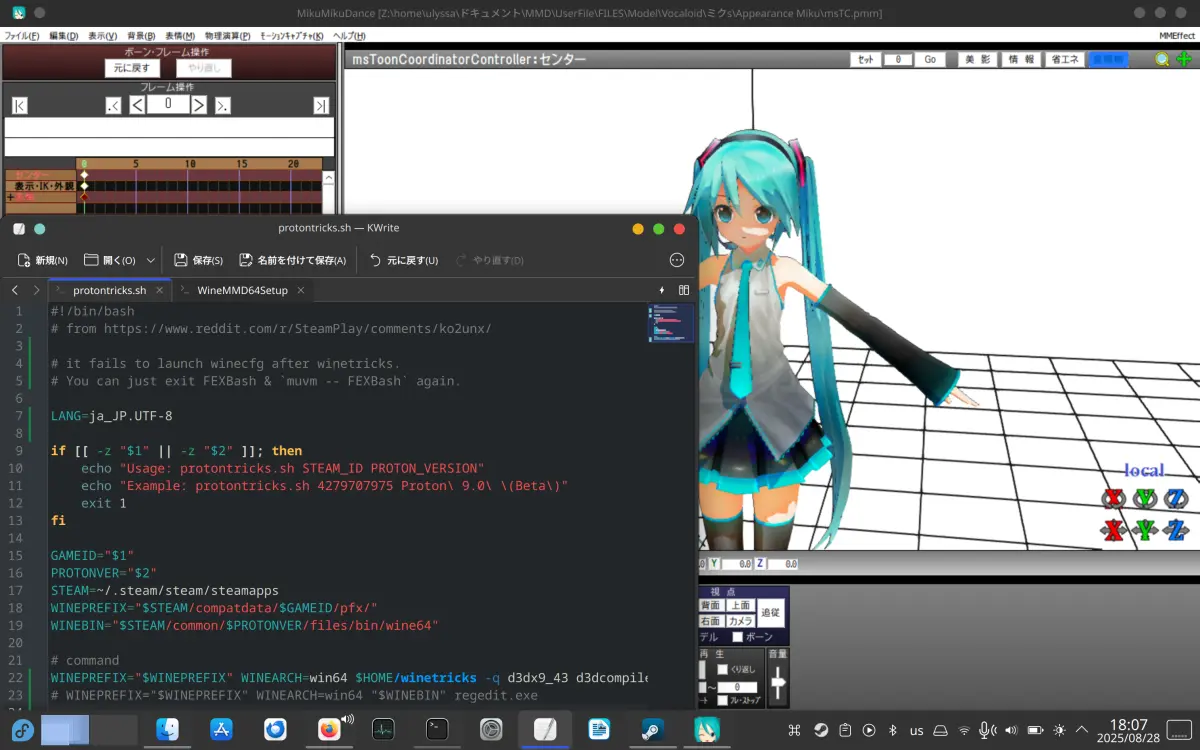Open the MMEffect menu
1200x750 pixels.
tap(1177, 36)
